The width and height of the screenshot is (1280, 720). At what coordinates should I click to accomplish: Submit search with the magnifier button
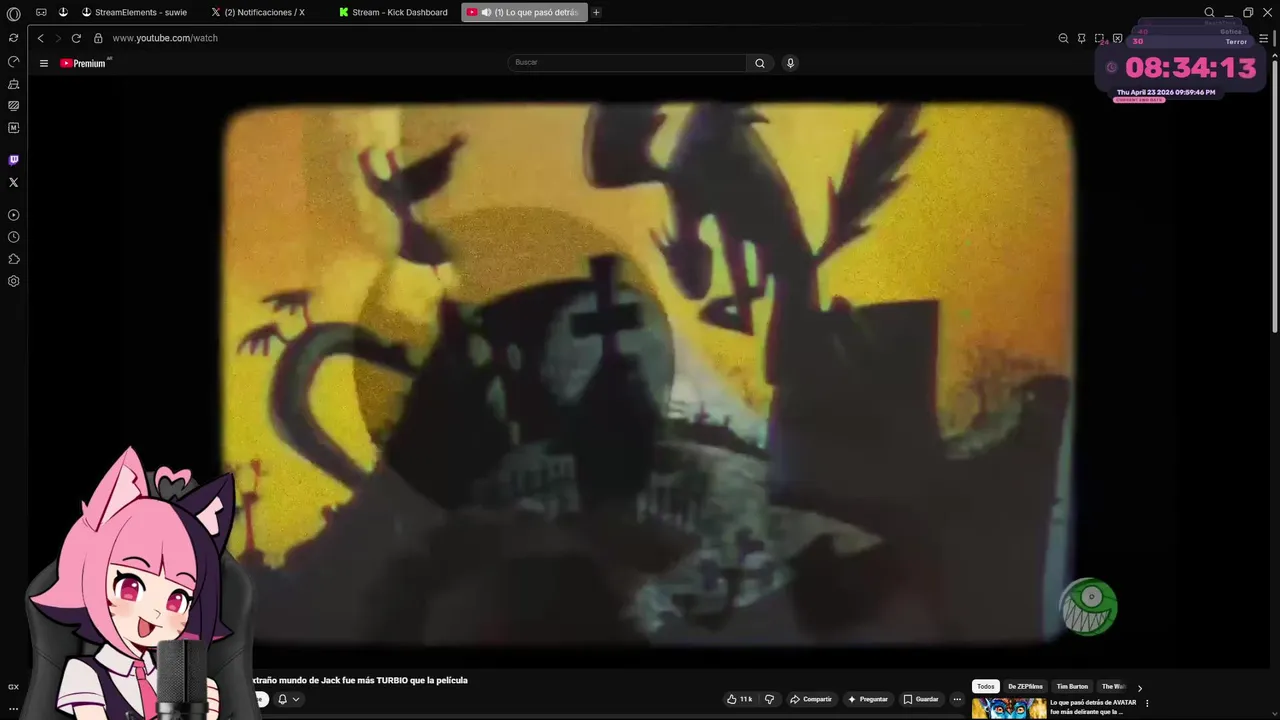[760, 63]
